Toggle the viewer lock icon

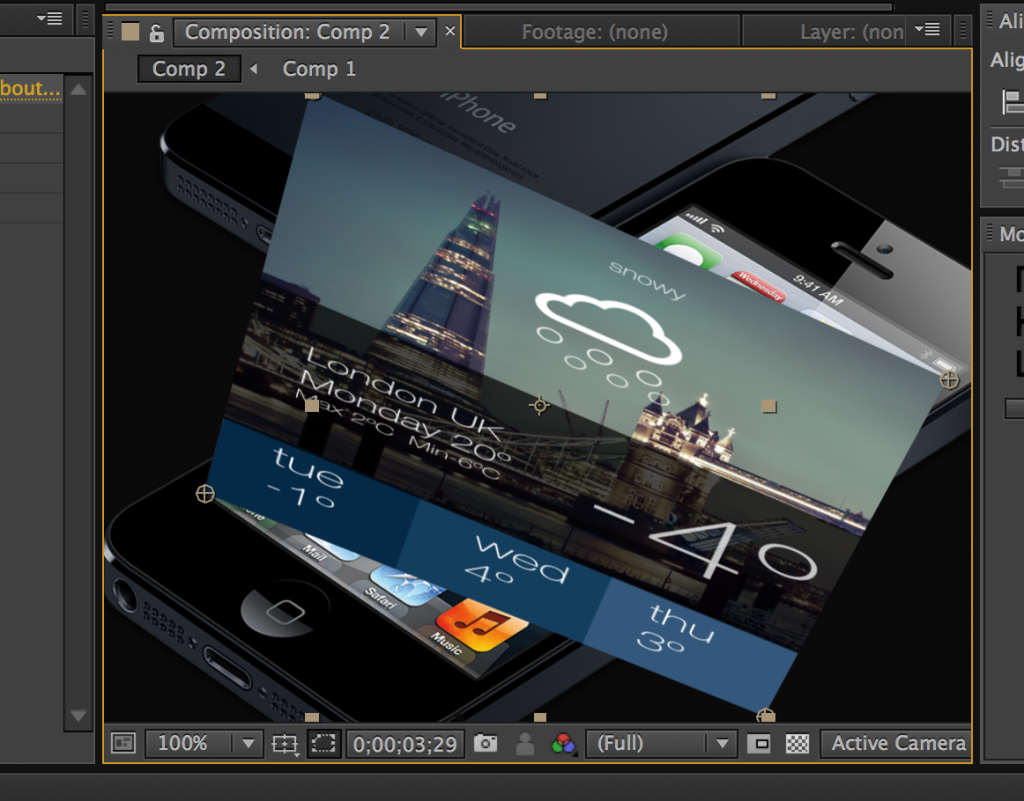[156, 32]
